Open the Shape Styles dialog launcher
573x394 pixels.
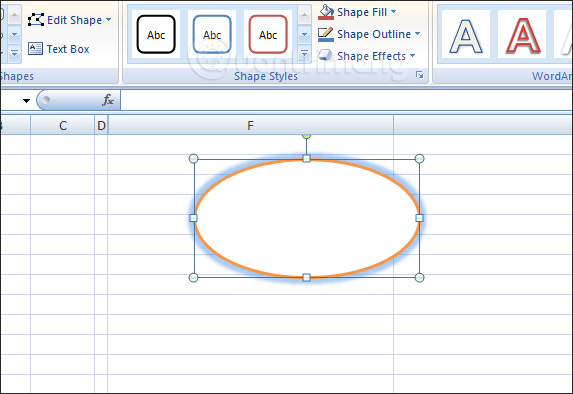click(x=420, y=75)
